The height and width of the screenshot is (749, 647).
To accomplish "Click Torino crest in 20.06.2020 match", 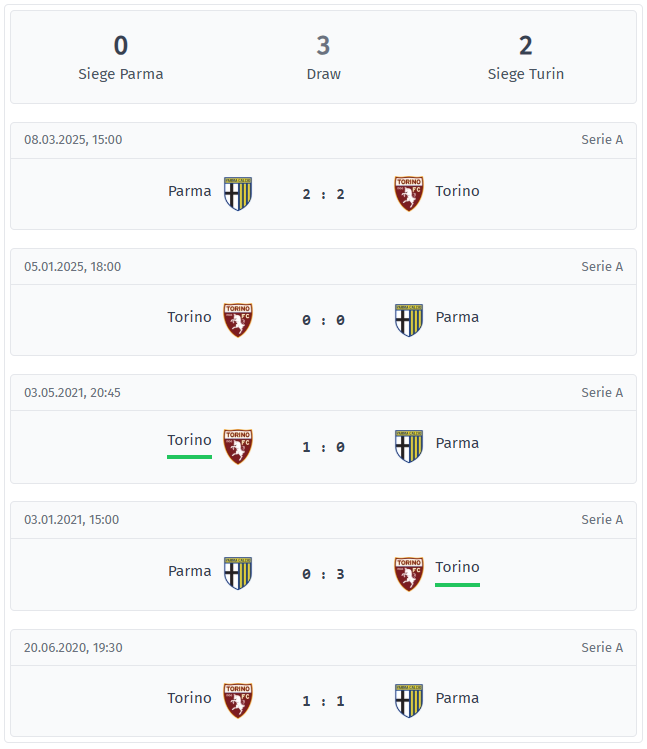I will (x=238, y=700).
